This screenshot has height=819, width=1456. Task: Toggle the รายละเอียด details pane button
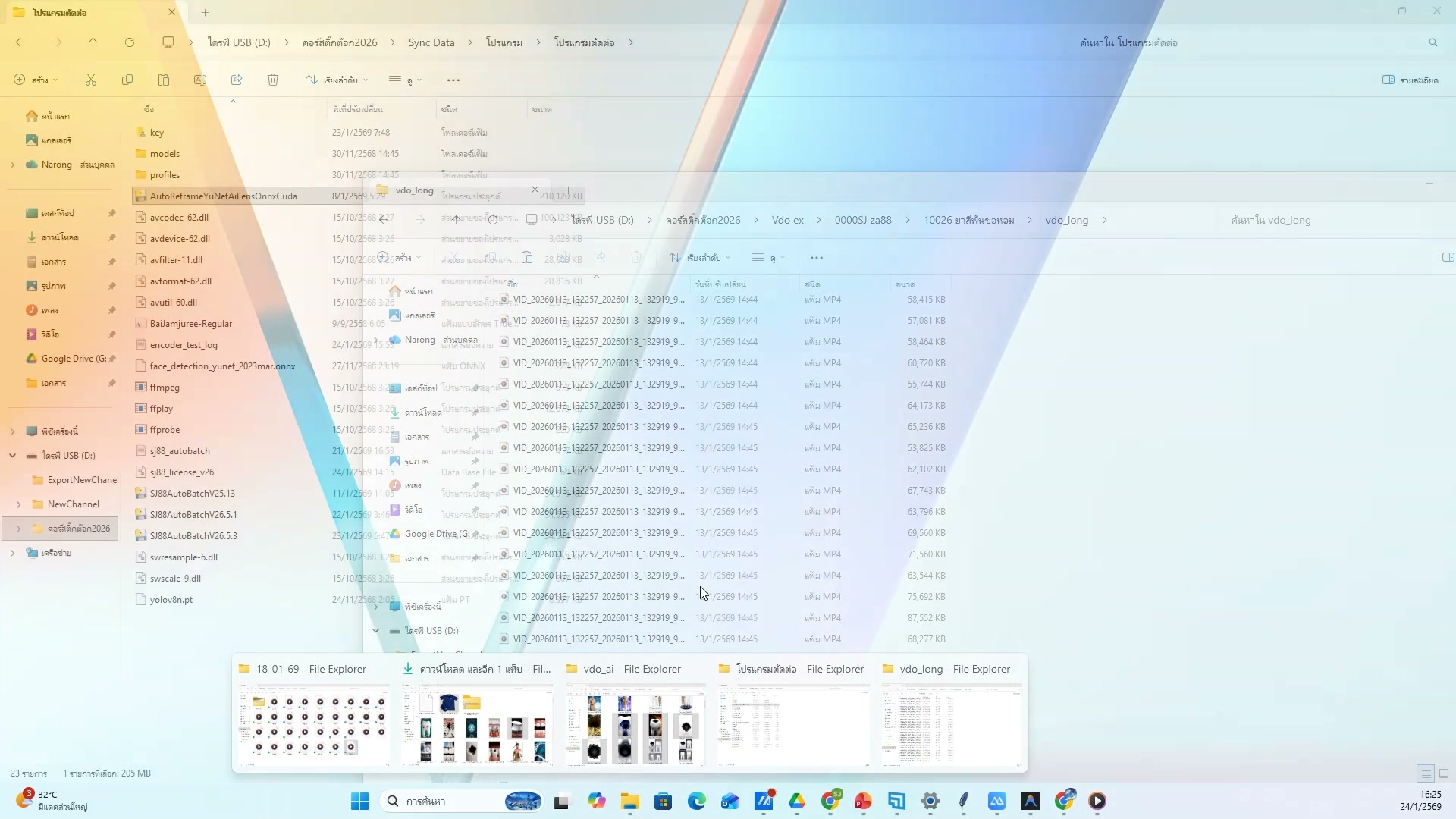click(x=1410, y=80)
